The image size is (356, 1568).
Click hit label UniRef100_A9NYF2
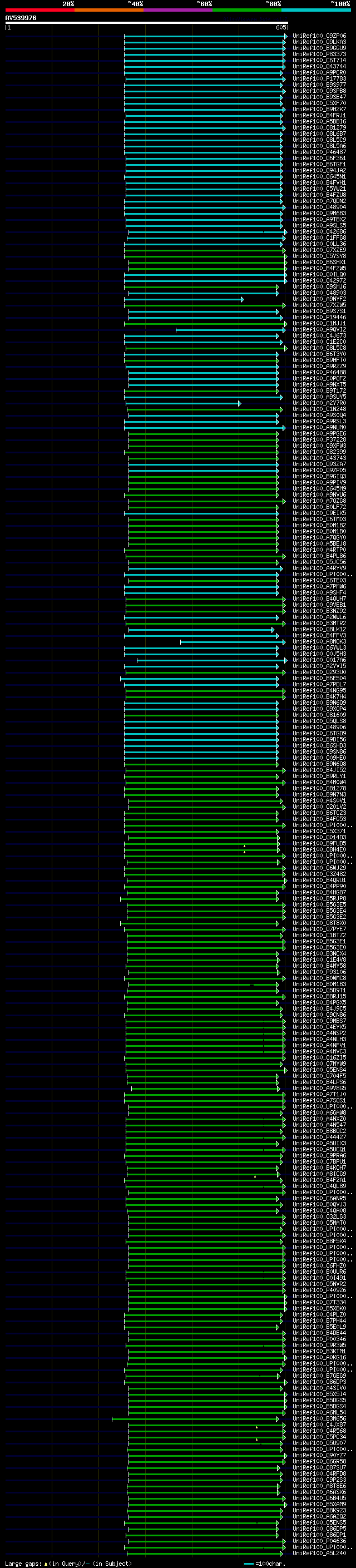tap(319, 299)
